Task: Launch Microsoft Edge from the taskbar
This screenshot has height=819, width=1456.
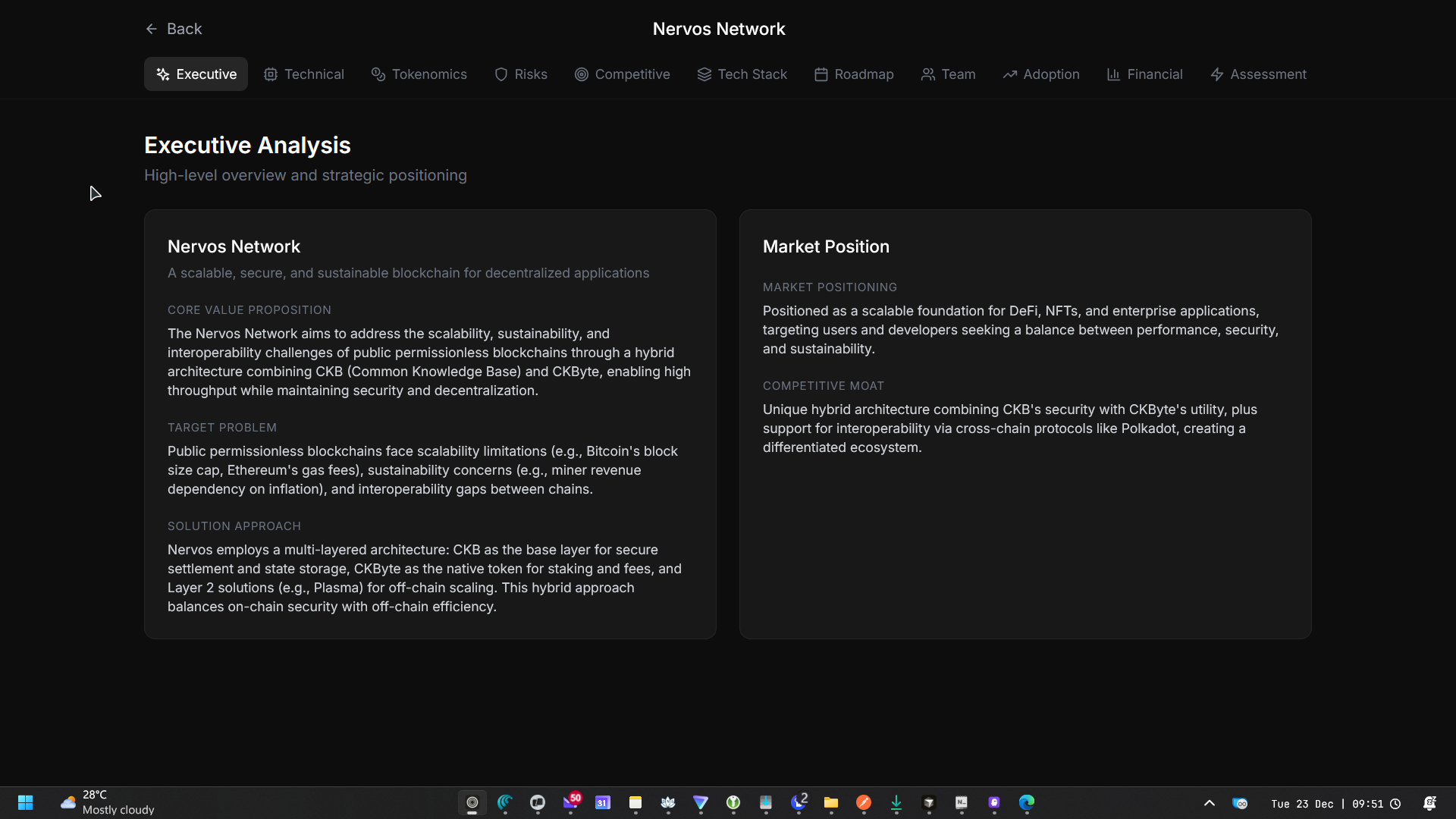Action: [x=1027, y=802]
